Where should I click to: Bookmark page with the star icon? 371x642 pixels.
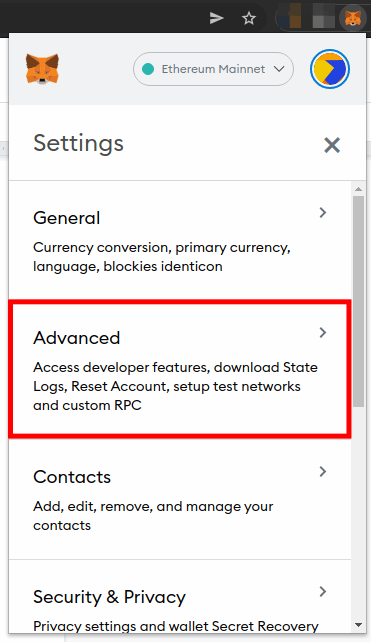249,18
